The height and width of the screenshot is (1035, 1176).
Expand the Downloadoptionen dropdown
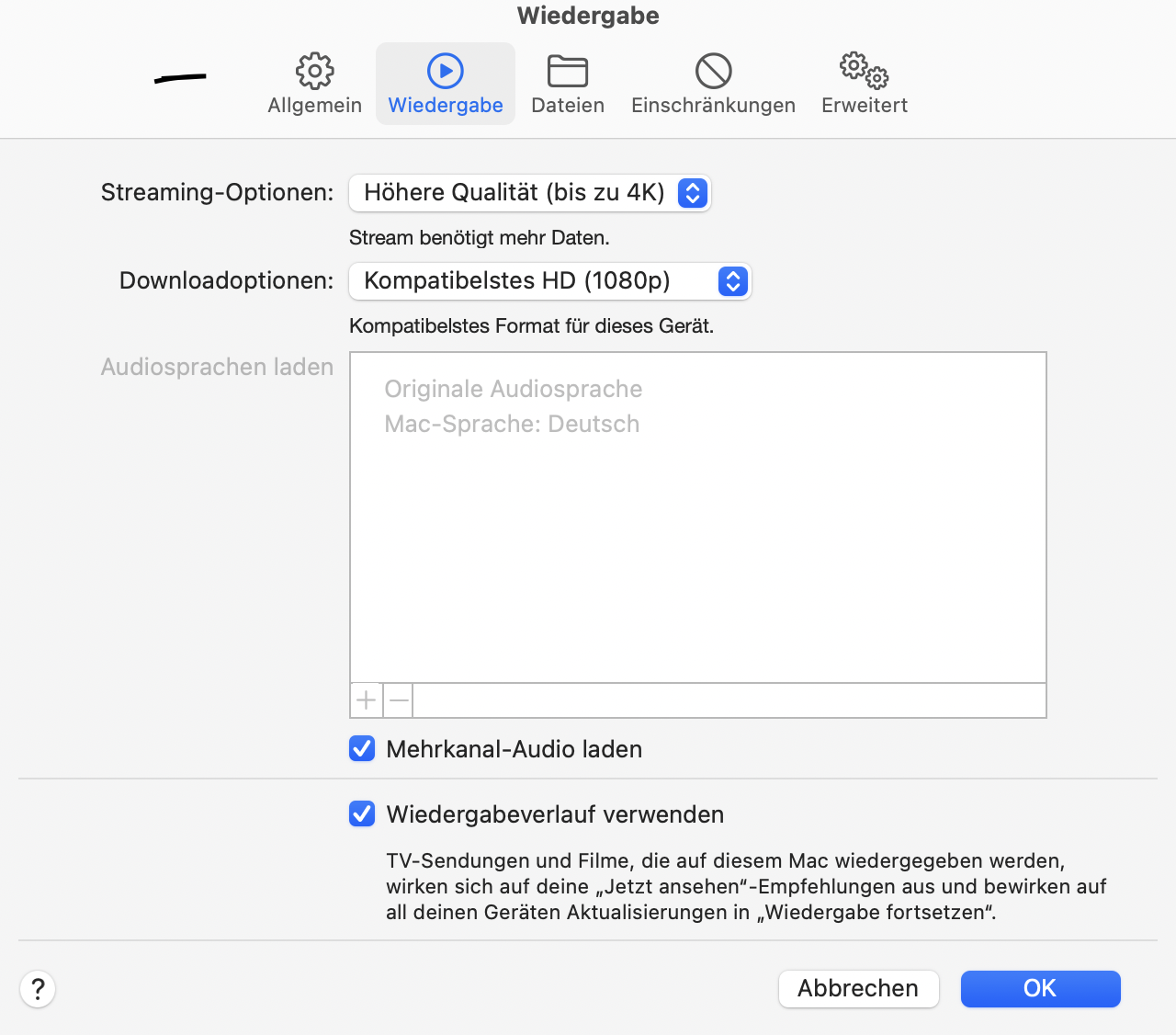click(x=549, y=281)
